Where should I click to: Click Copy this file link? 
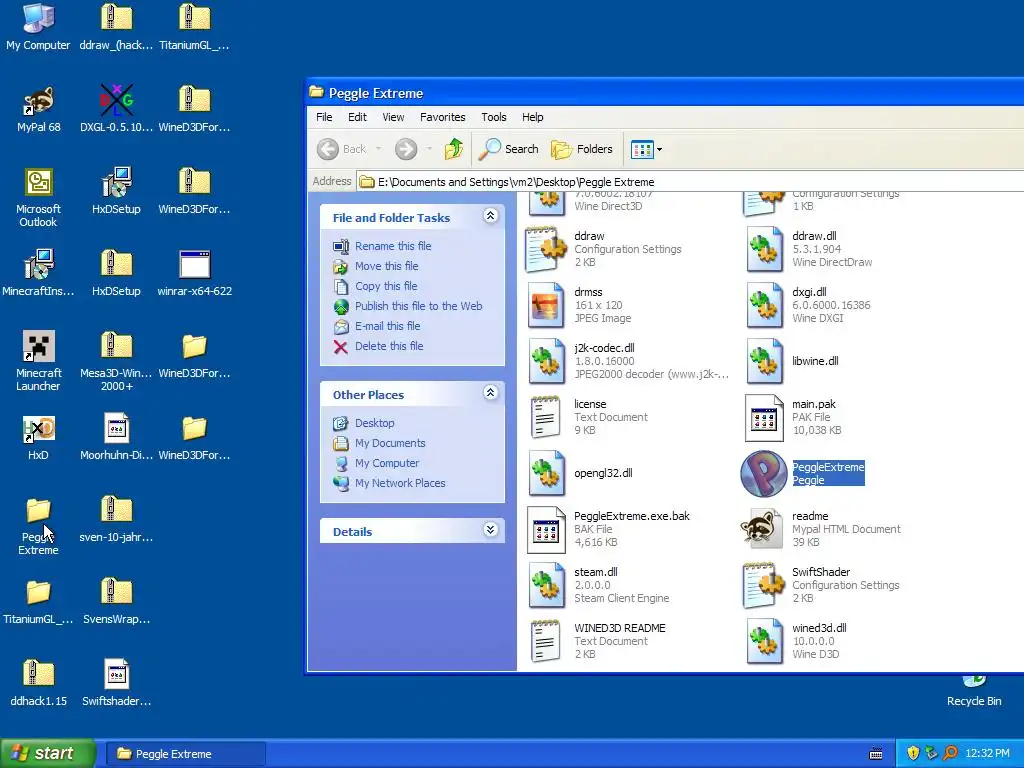coord(386,286)
